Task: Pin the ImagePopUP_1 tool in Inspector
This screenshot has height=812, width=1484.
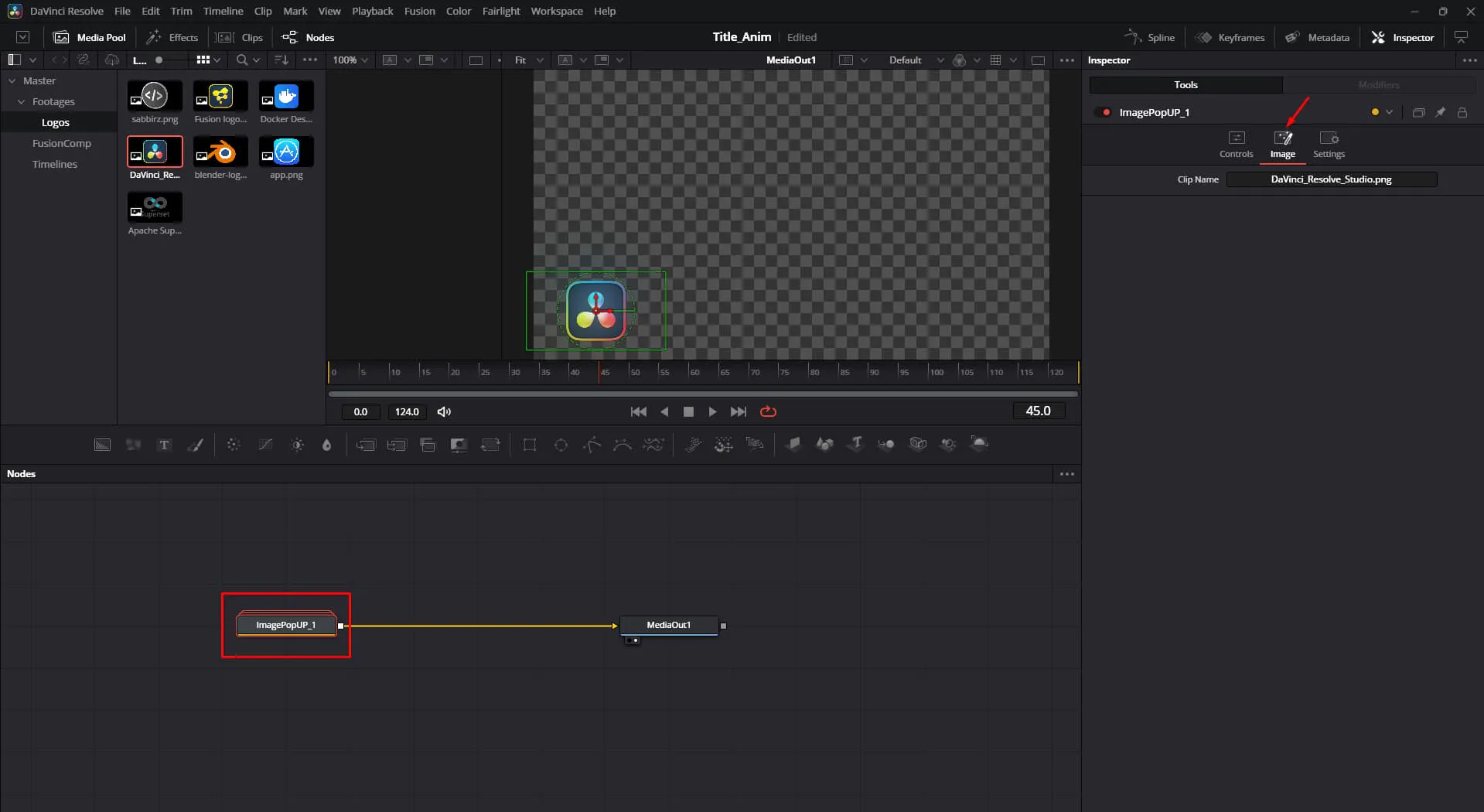Action: tap(1440, 112)
